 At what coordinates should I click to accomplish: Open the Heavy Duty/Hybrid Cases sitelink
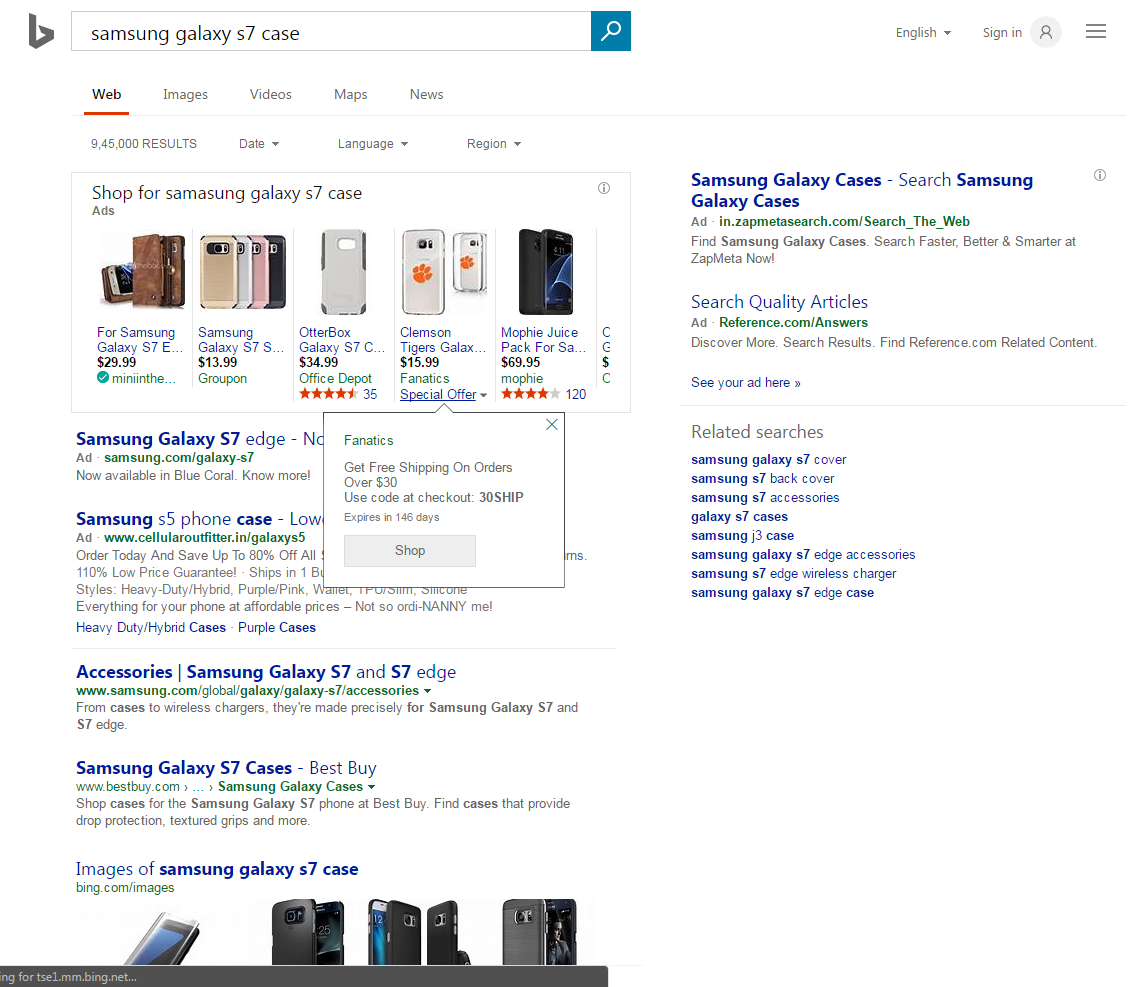pyautogui.click(x=151, y=628)
